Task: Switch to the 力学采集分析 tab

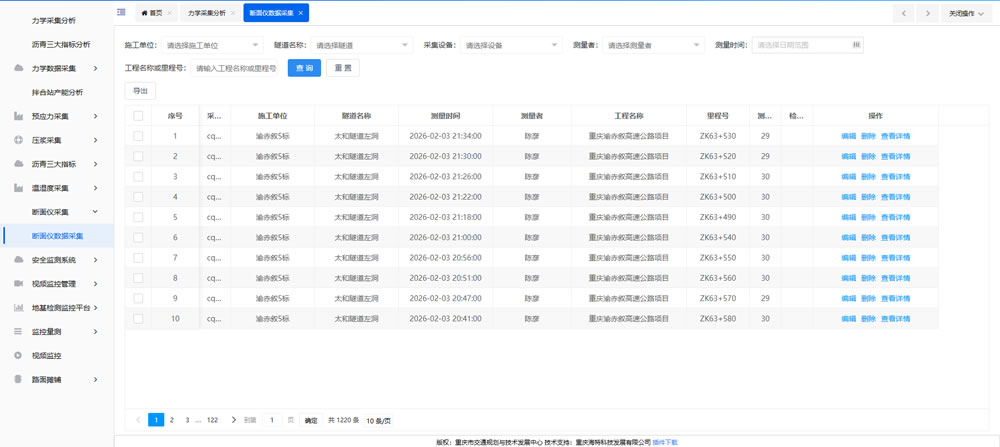Action: click(x=206, y=13)
